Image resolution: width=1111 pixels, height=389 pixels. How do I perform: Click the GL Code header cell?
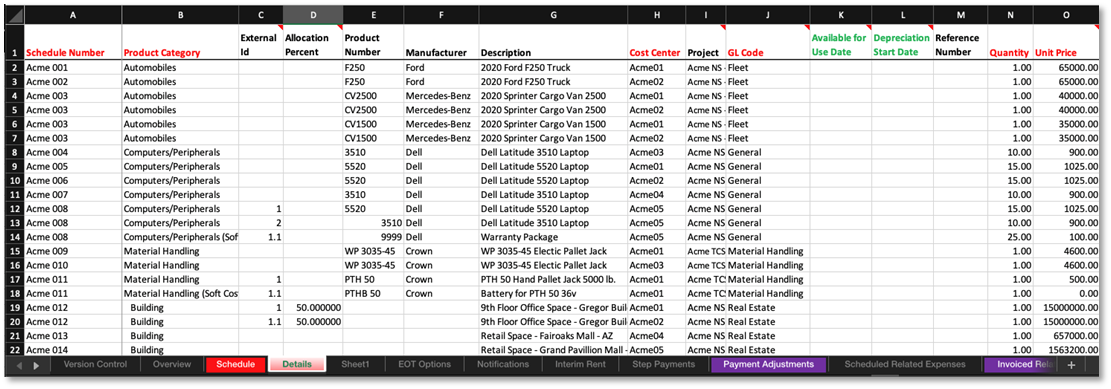(767, 43)
